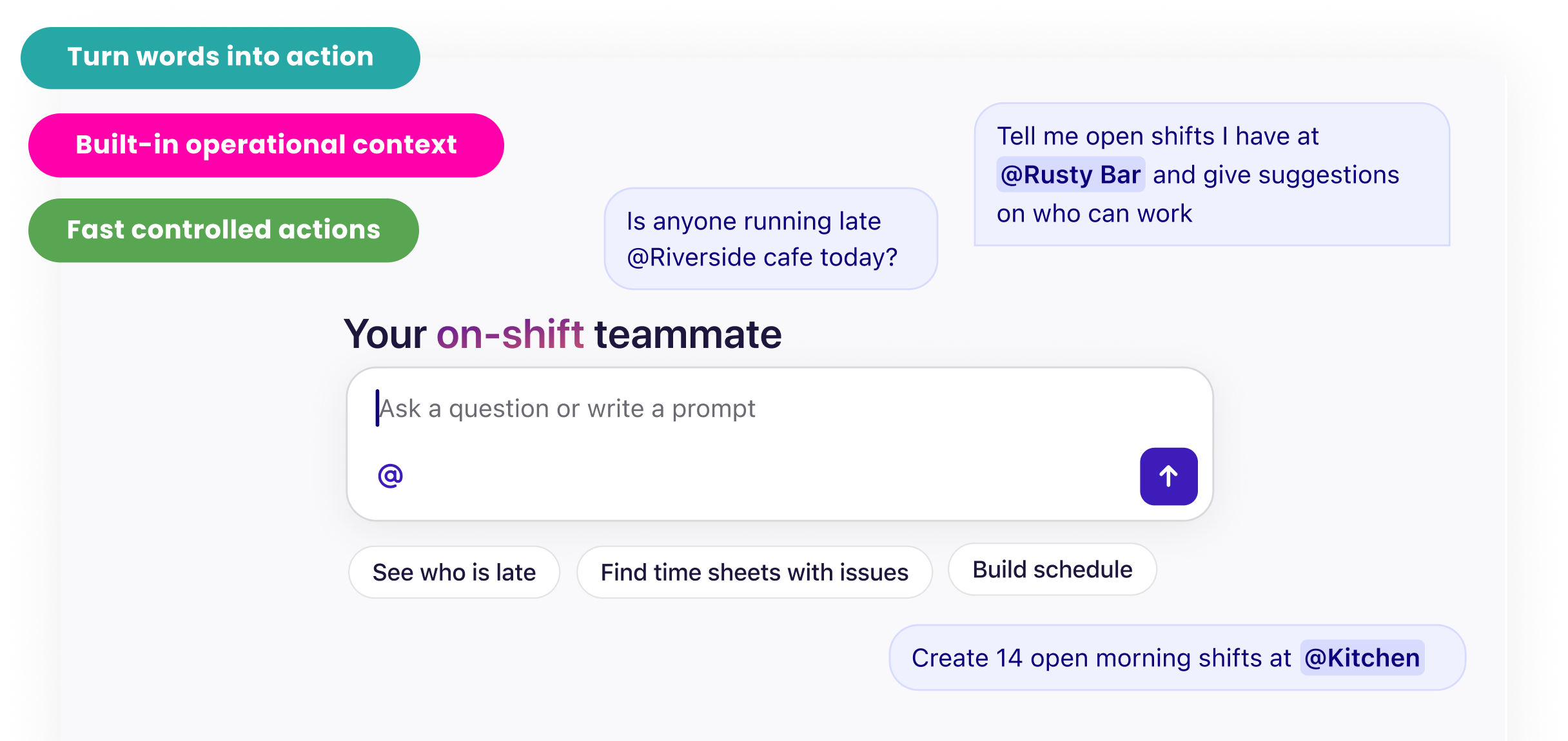Click the 'Build schedule' suggestion chip

click(x=1052, y=570)
